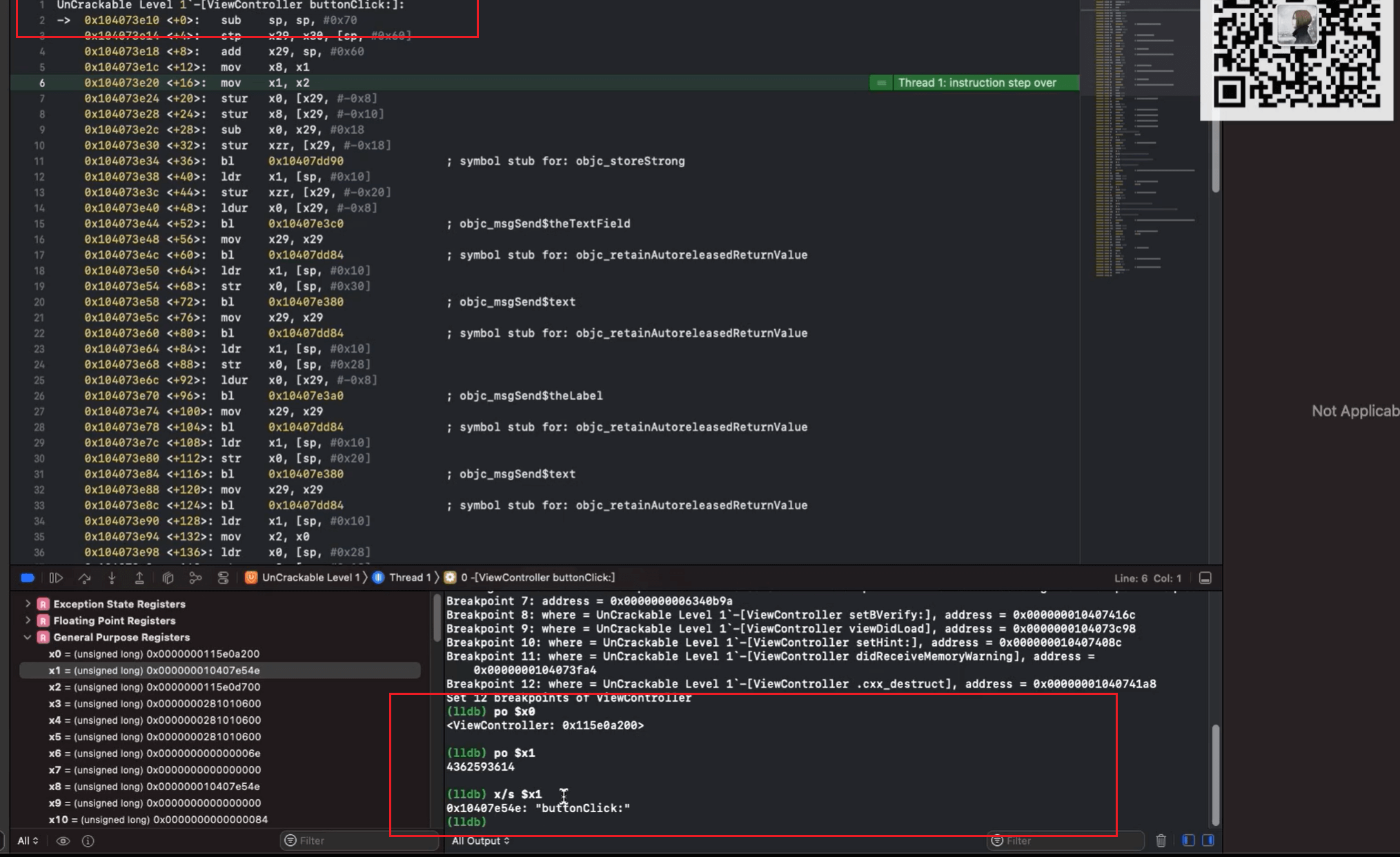1400x857 pixels.
Task: Collapse General Purpose Registers group
Action: point(28,637)
